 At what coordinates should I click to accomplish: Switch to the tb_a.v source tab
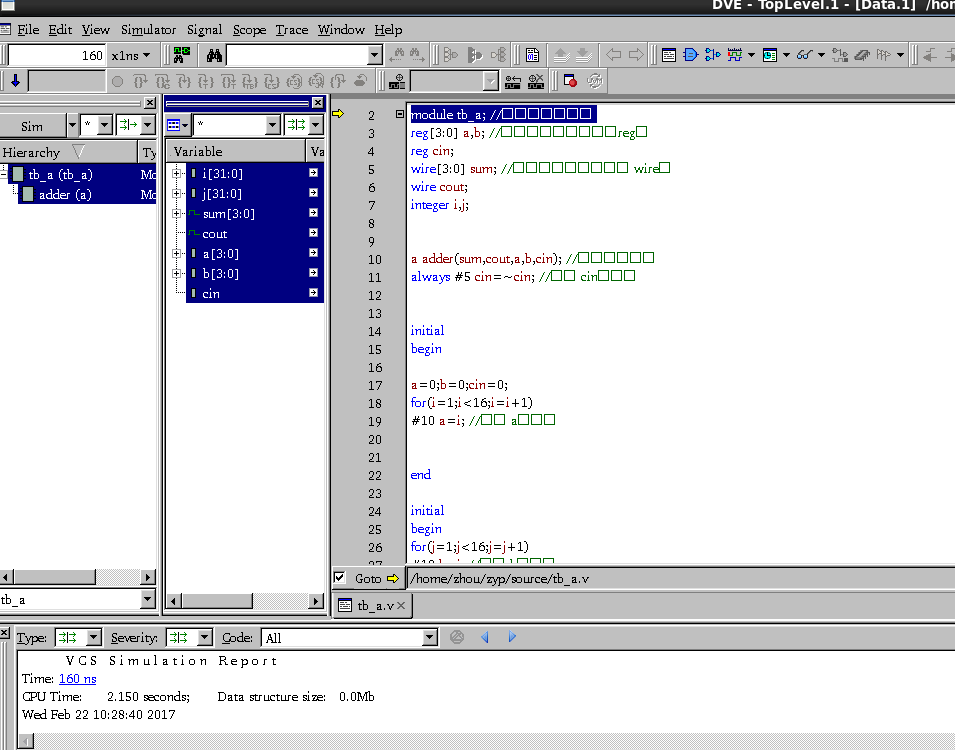click(x=373, y=606)
